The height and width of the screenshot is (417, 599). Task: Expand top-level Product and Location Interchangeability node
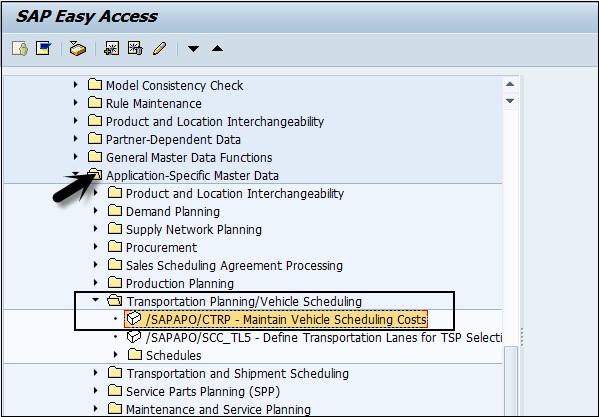76,120
